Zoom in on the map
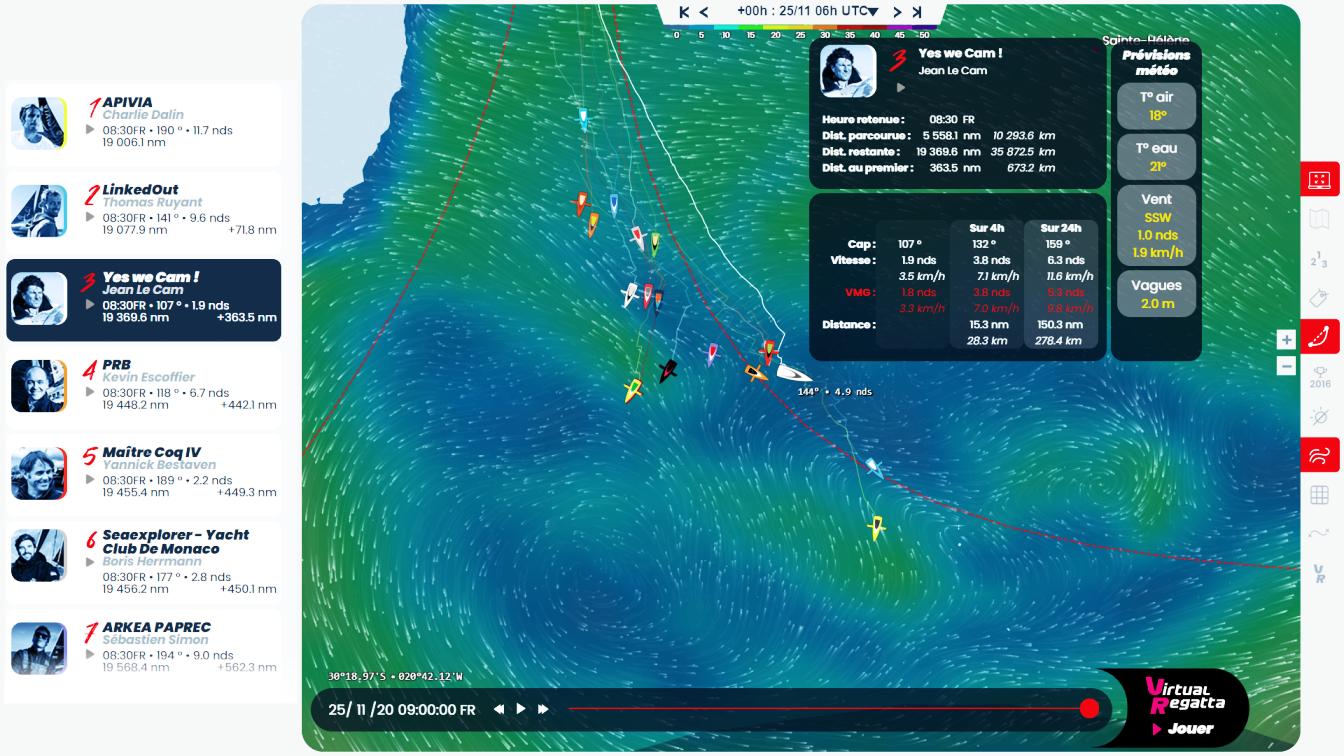1344x756 pixels. (x=1286, y=340)
